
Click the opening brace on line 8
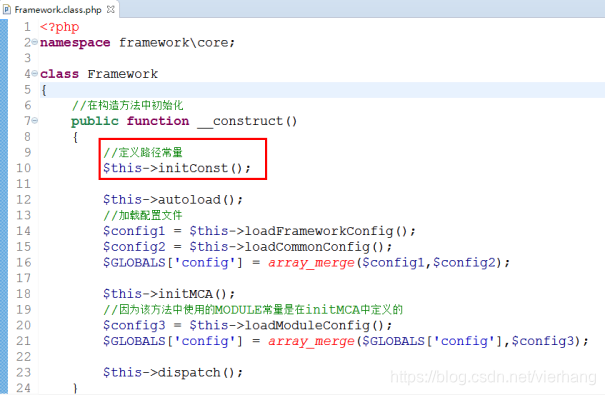click(76, 137)
